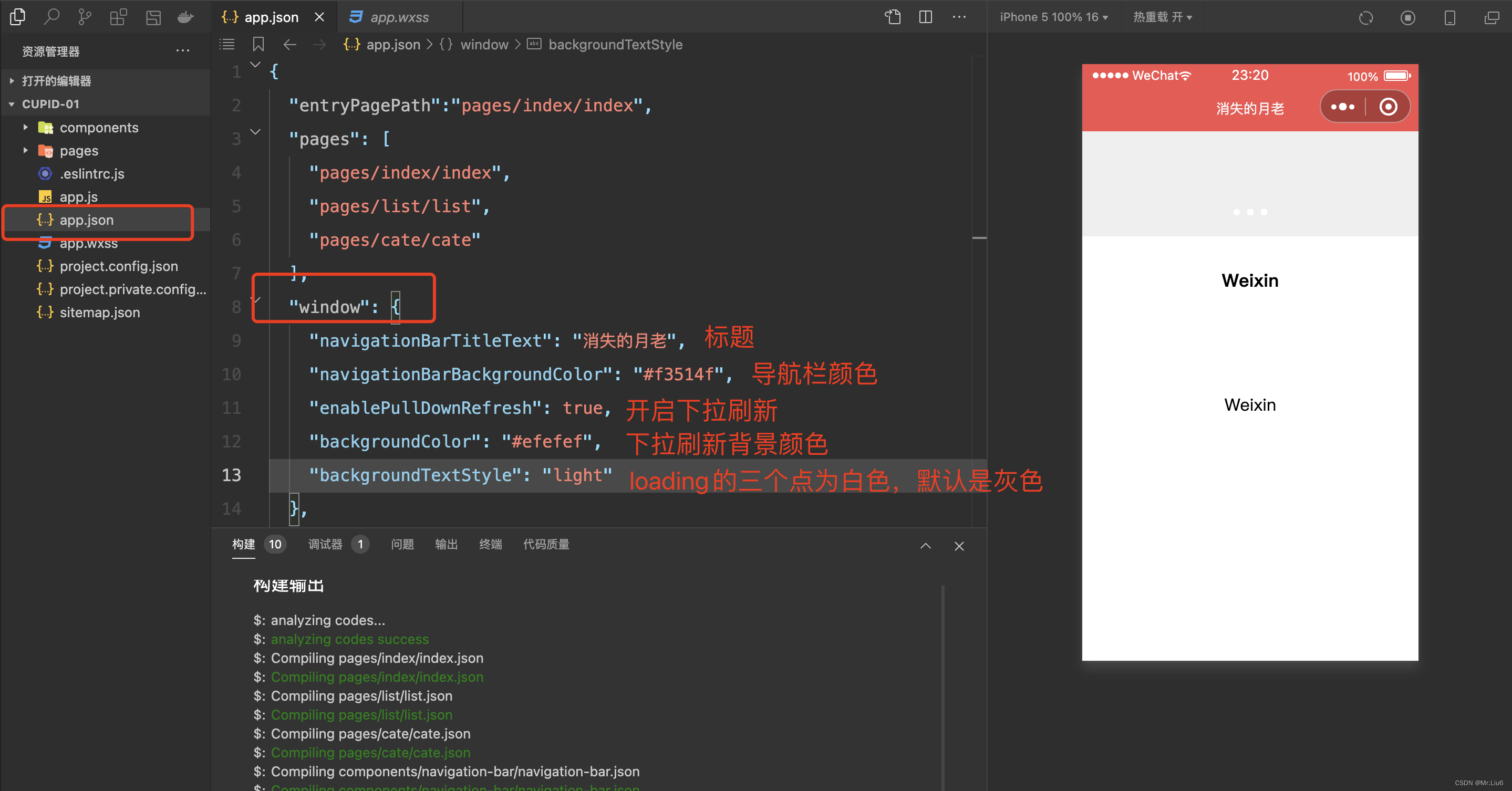The height and width of the screenshot is (791, 1512).
Task: Click the bookmark icon in breadcrumb bar
Action: (258, 45)
